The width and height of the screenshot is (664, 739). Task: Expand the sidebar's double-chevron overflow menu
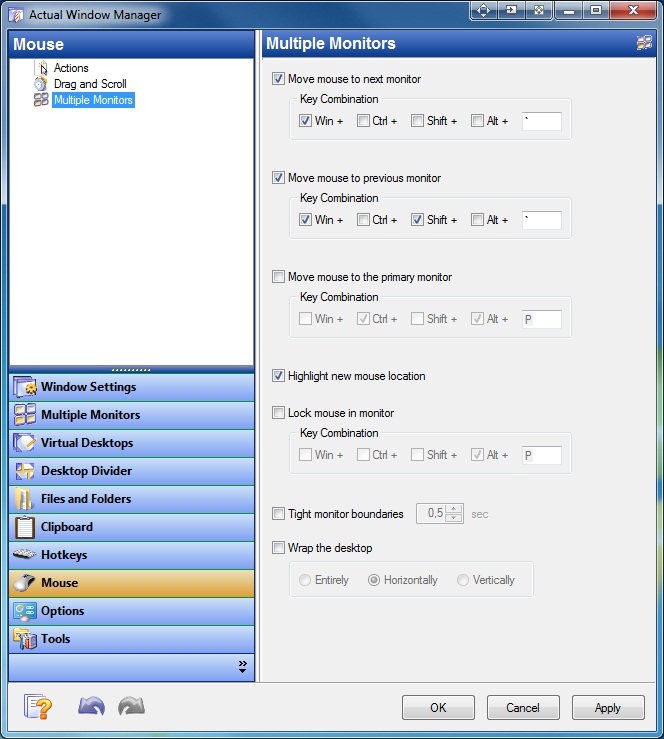[x=242, y=666]
